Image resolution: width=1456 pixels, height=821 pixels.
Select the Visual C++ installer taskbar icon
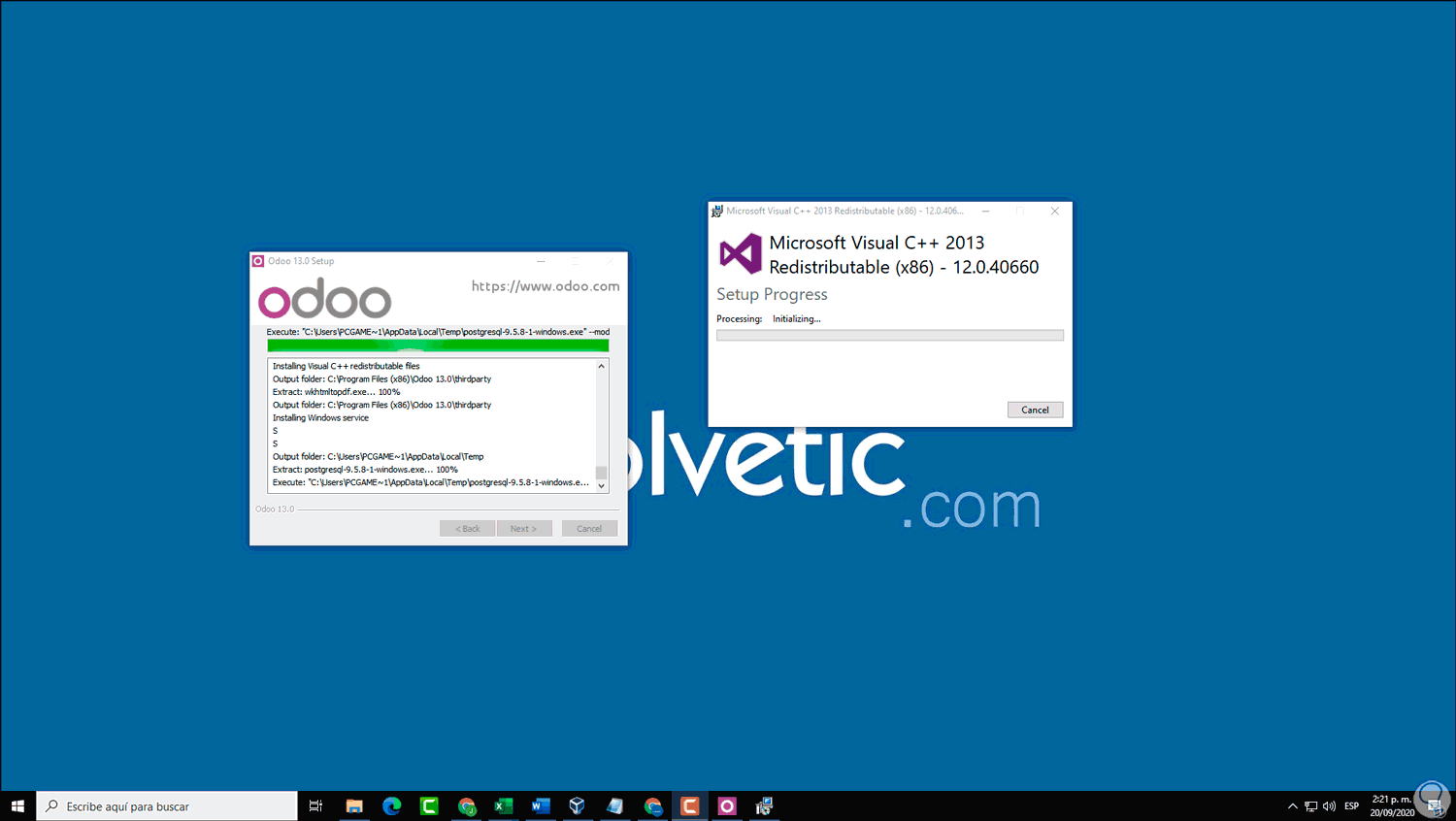click(764, 805)
